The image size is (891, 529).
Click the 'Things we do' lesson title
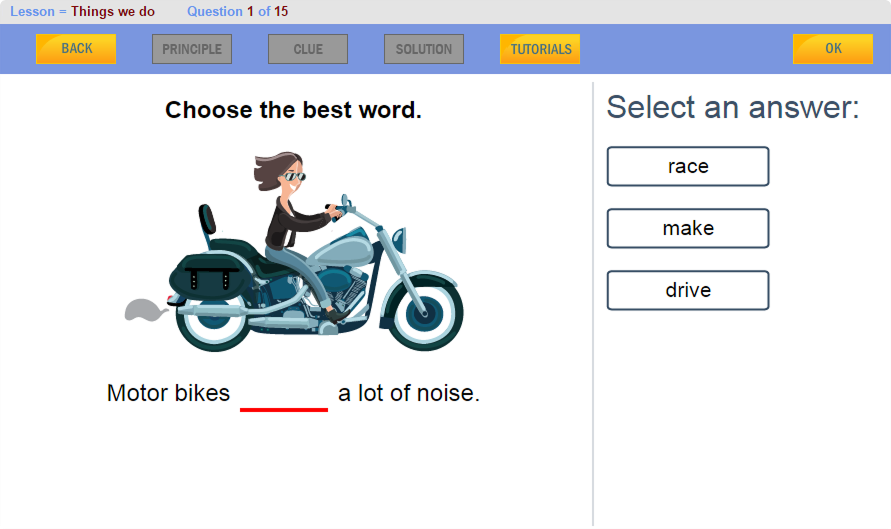(113, 12)
